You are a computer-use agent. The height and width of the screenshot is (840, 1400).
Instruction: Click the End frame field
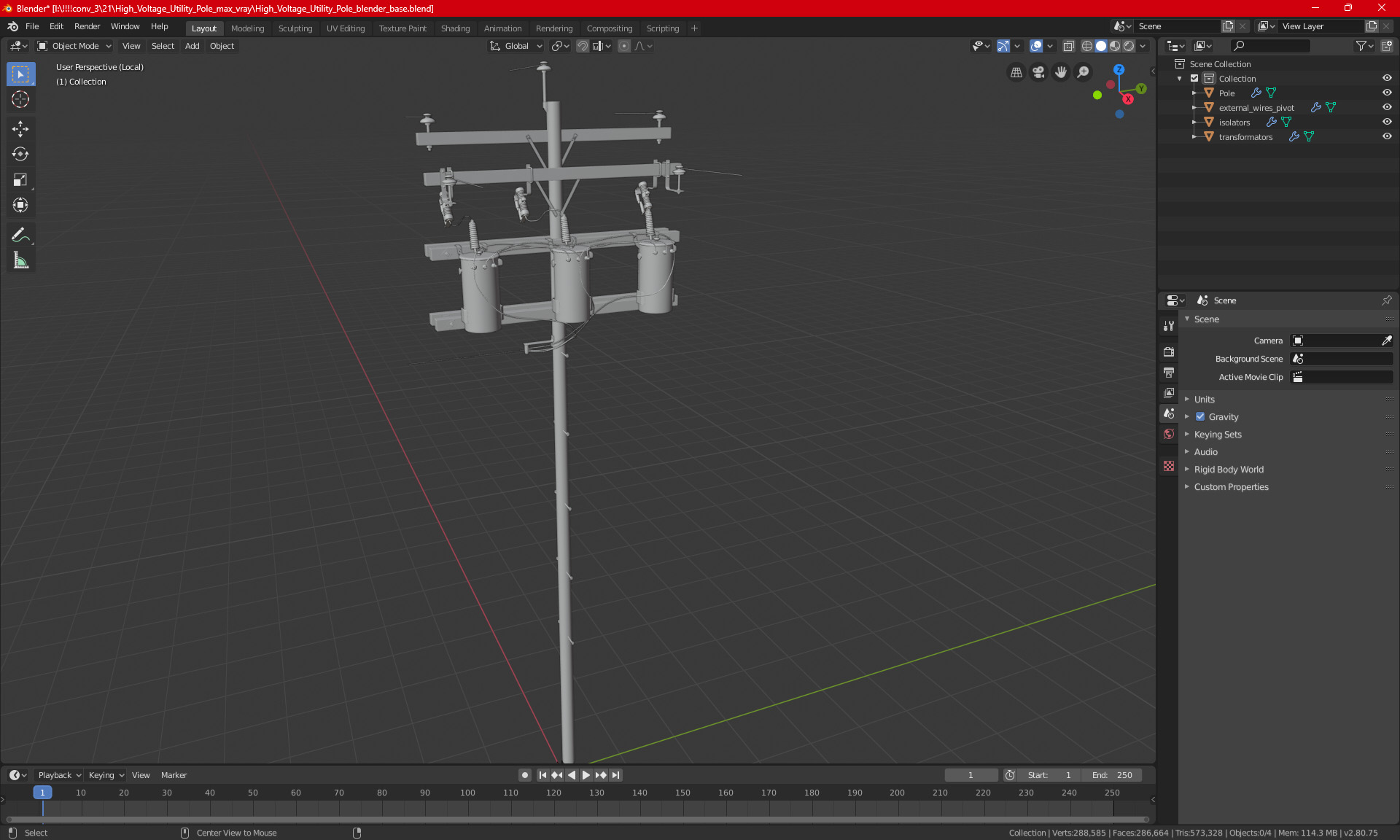pos(1112,775)
